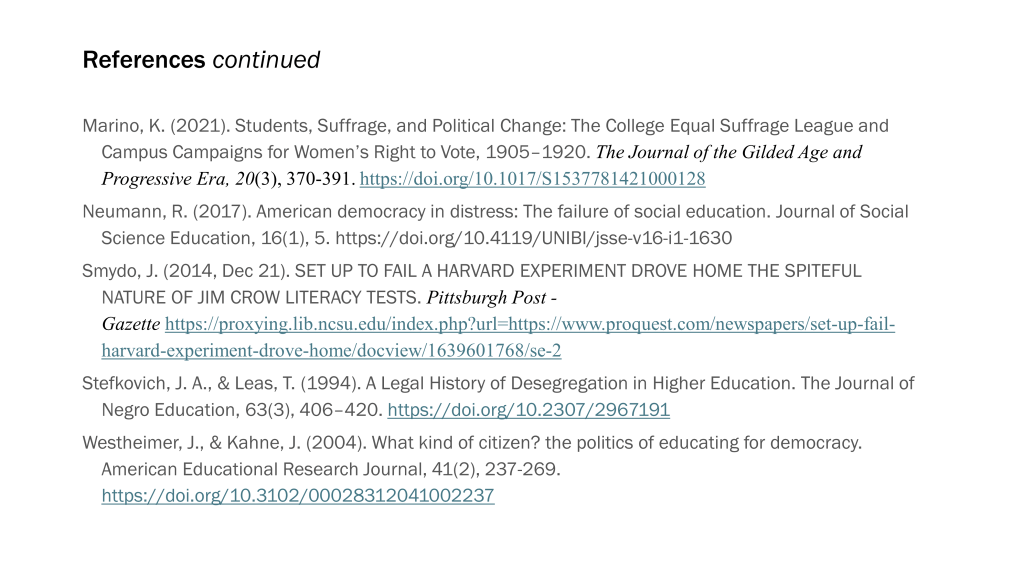Click 'Stefkovich, J. A., & Leas, T.' text
This screenshot has height=576, width=1024.
coord(190,383)
